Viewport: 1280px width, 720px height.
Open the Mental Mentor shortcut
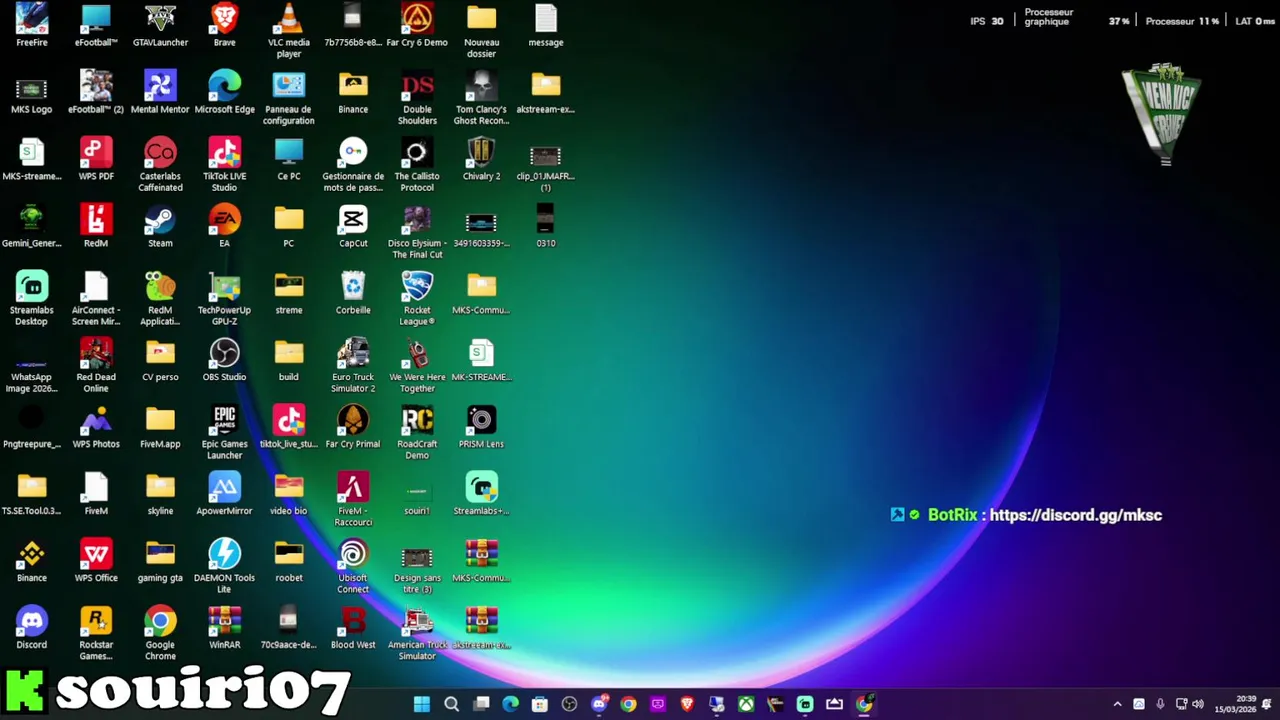pyautogui.click(x=160, y=92)
